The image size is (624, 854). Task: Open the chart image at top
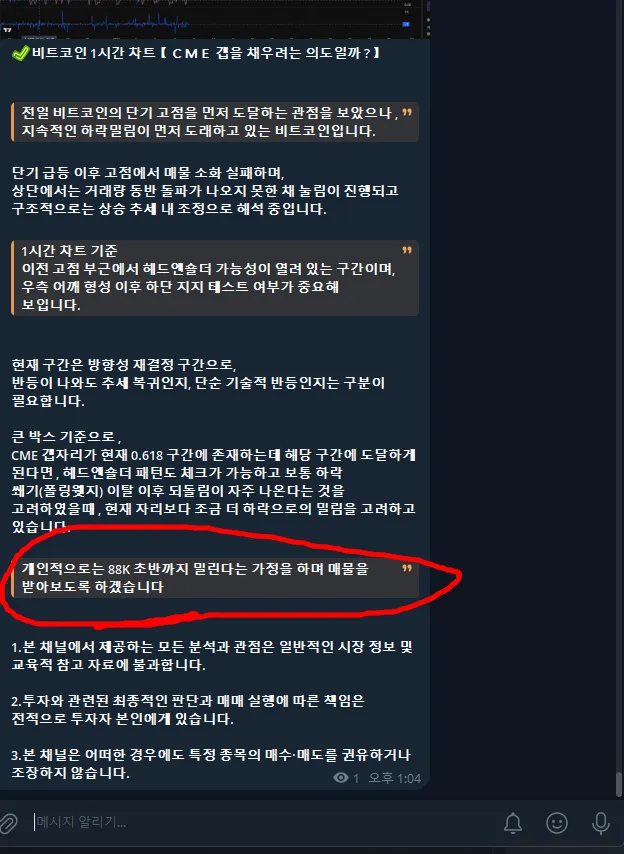coord(215,19)
